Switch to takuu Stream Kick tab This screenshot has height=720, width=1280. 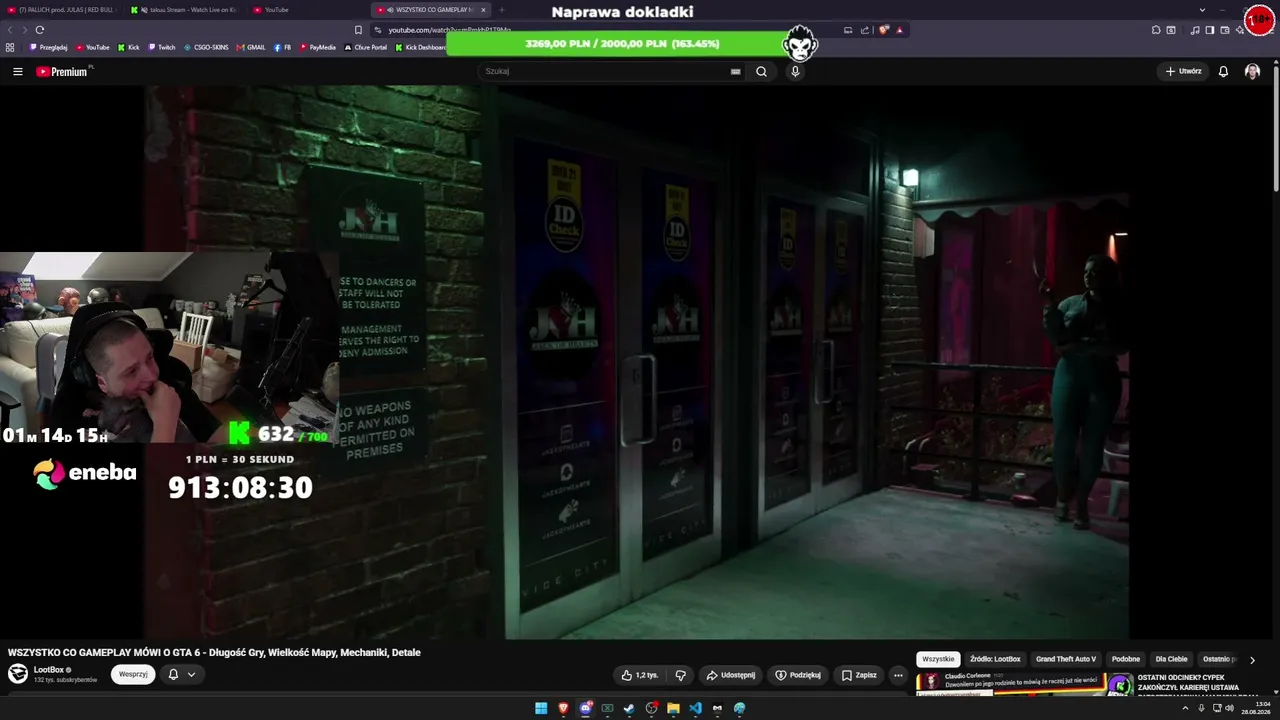[x=184, y=10]
